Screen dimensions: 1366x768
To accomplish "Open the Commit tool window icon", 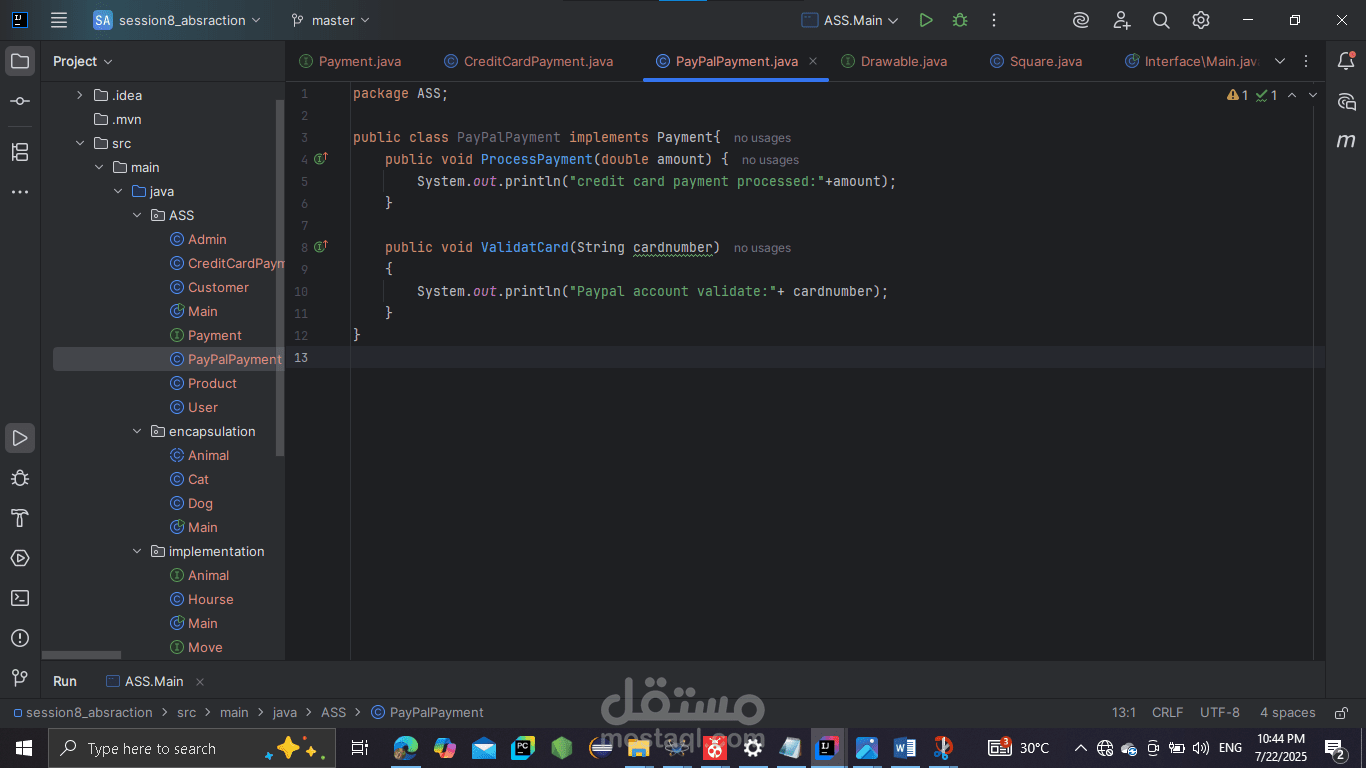I will [x=20, y=102].
